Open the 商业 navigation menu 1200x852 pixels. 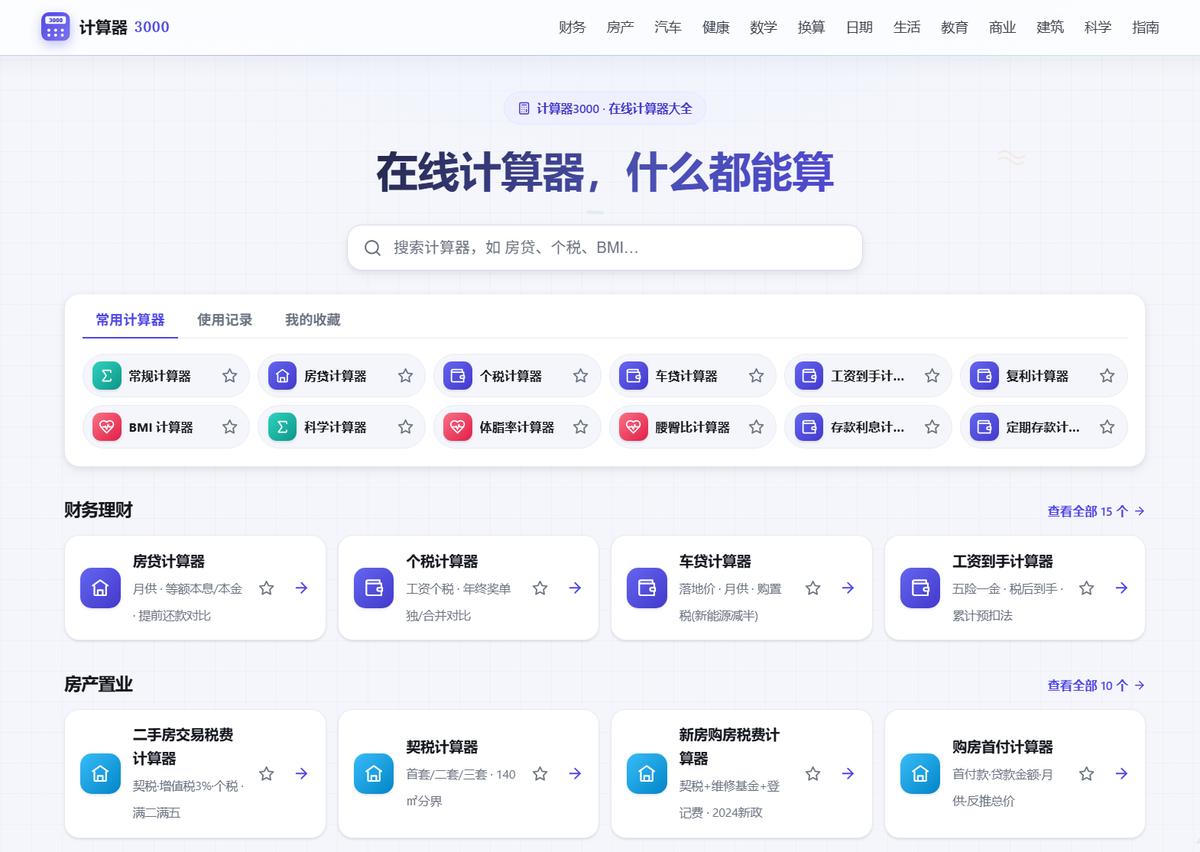click(x=1003, y=27)
